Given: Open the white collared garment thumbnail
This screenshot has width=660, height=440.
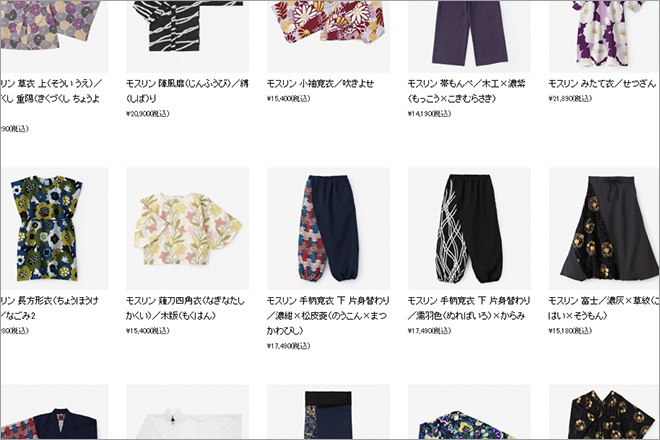Looking at the screenshot, I should coord(188,412).
